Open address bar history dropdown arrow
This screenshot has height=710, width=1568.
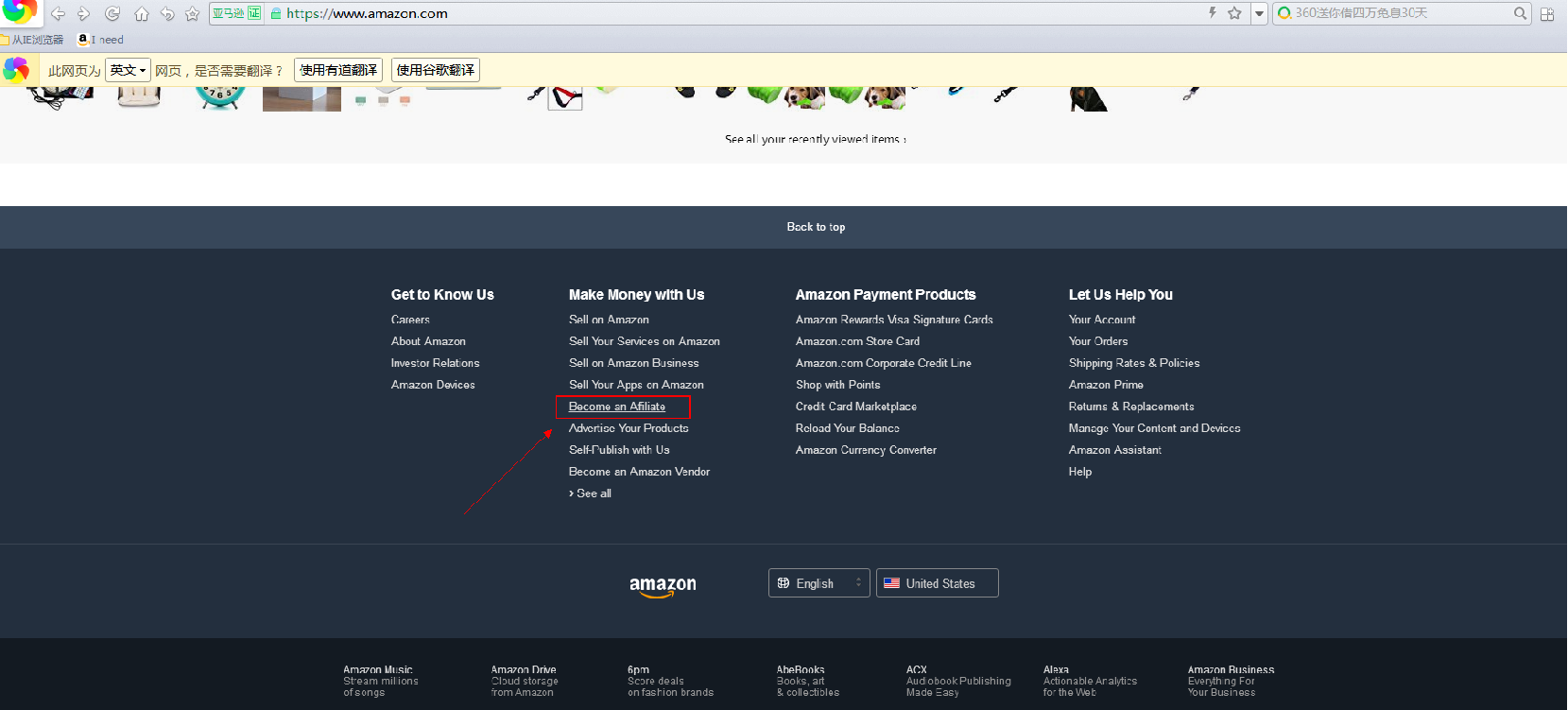point(1259,13)
